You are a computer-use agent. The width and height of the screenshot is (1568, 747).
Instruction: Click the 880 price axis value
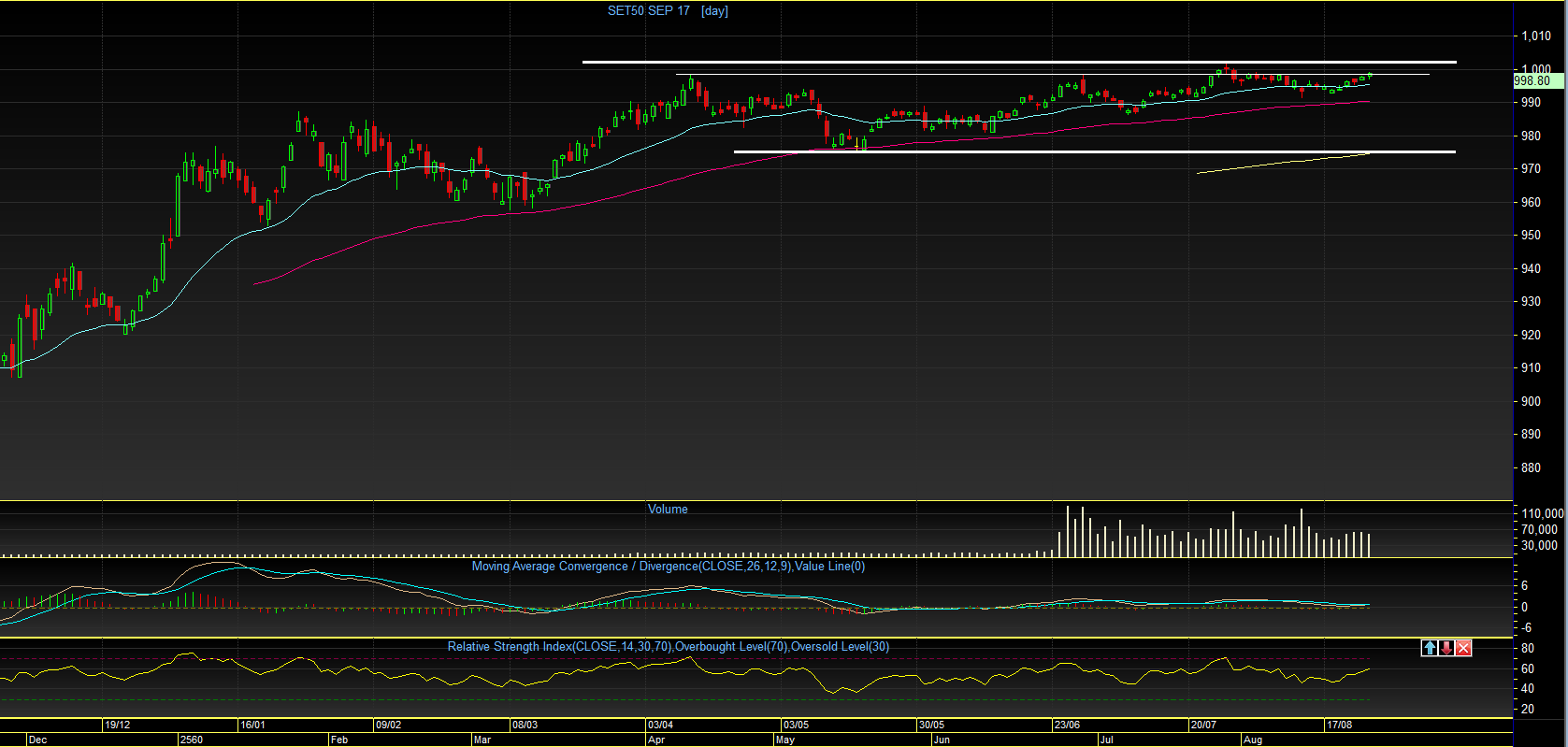click(1531, 468)
